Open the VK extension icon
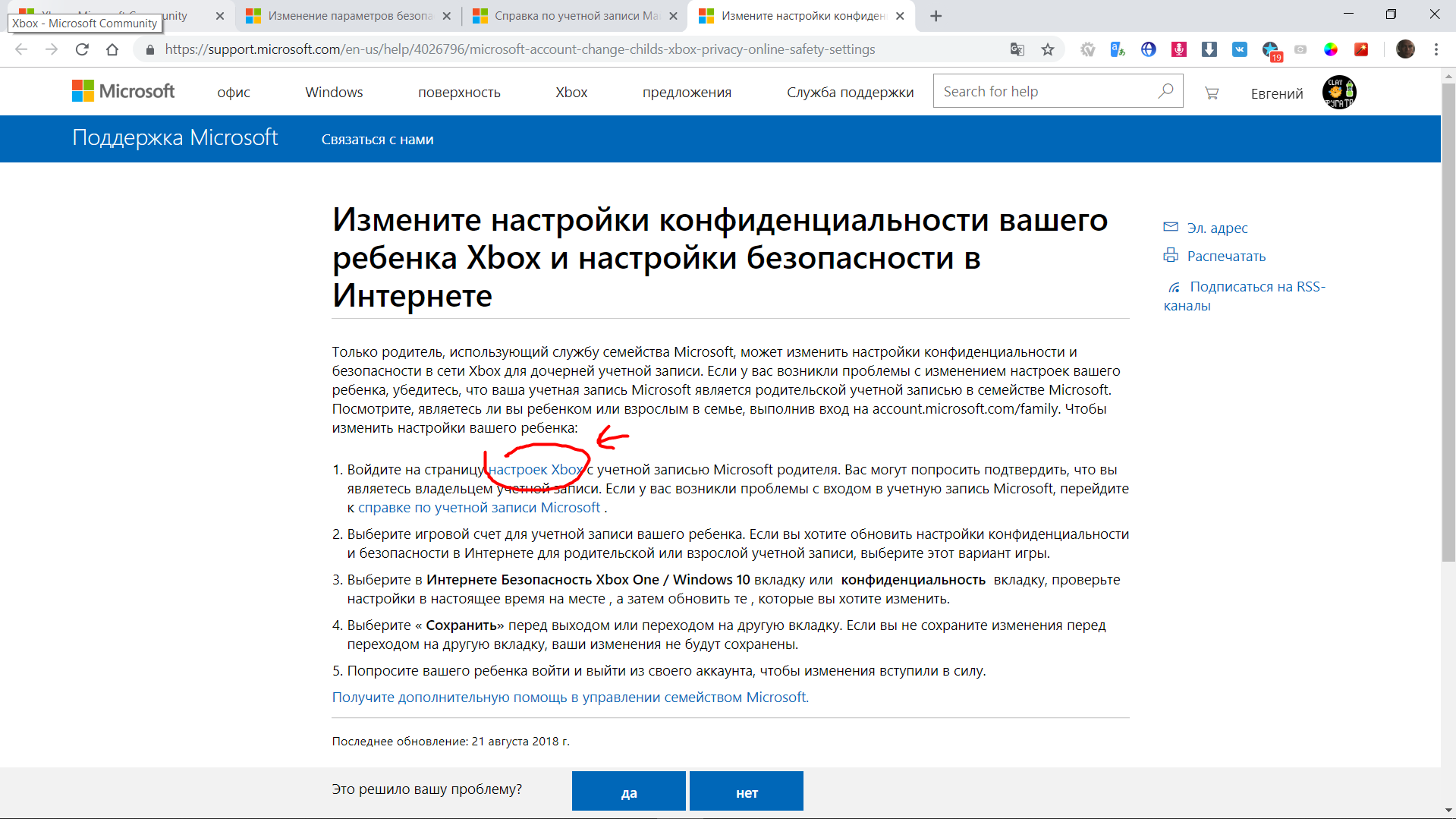 1240,49
